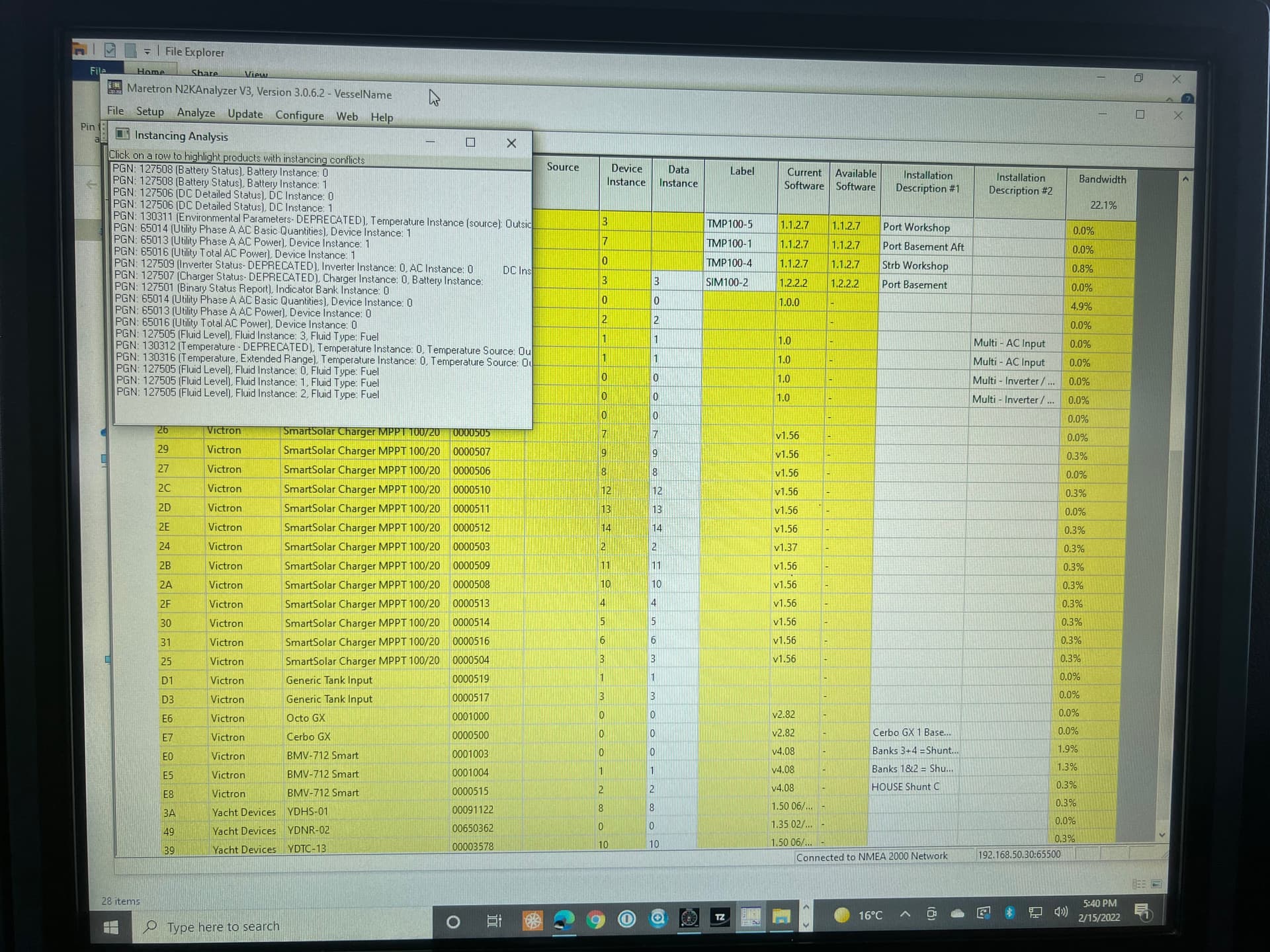This screenshot has width=1270, height=952.
Task: Open the Configure menu
Action: (x=300, y=115)
